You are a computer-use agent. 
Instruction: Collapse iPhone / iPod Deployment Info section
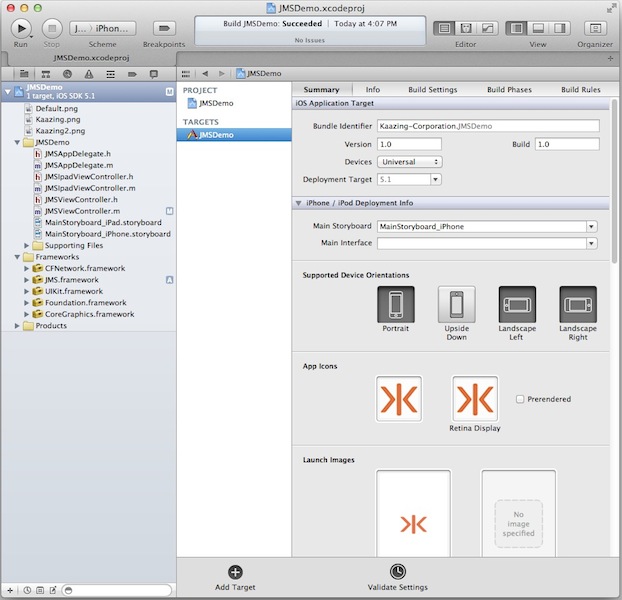tap(298, 203)
